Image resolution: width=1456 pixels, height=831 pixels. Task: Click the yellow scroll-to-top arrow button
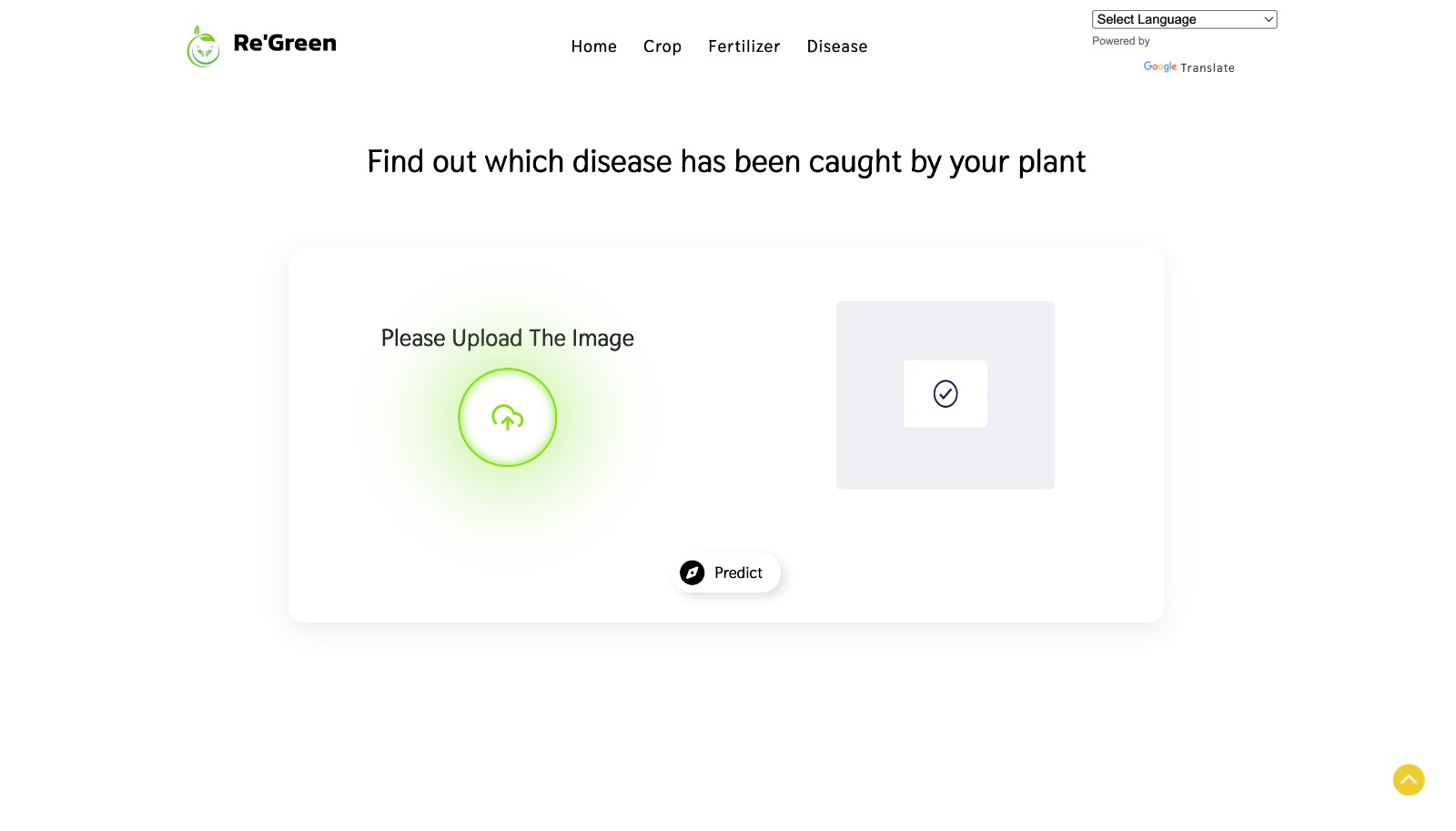pos(1409,780)
